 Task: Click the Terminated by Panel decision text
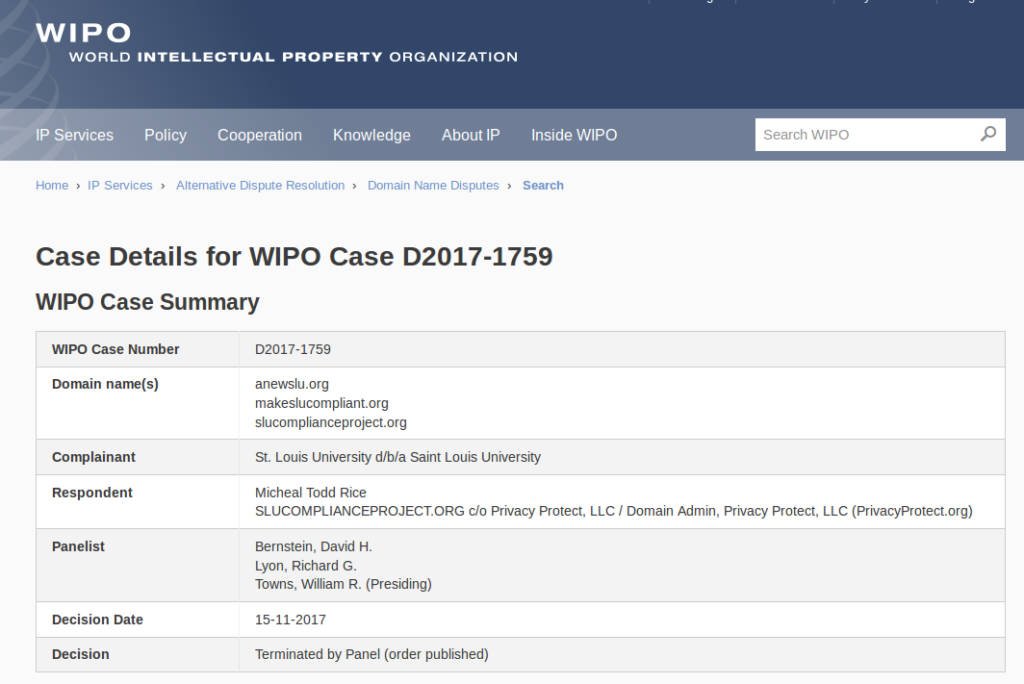(371, 654)
